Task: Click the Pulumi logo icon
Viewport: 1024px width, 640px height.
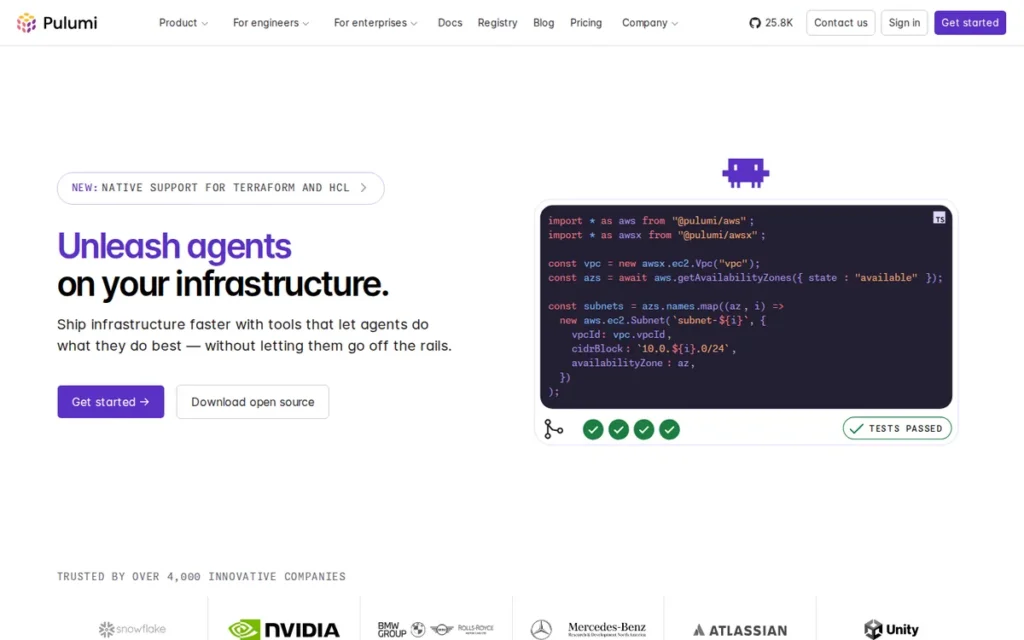Action: tap(26, 23)
